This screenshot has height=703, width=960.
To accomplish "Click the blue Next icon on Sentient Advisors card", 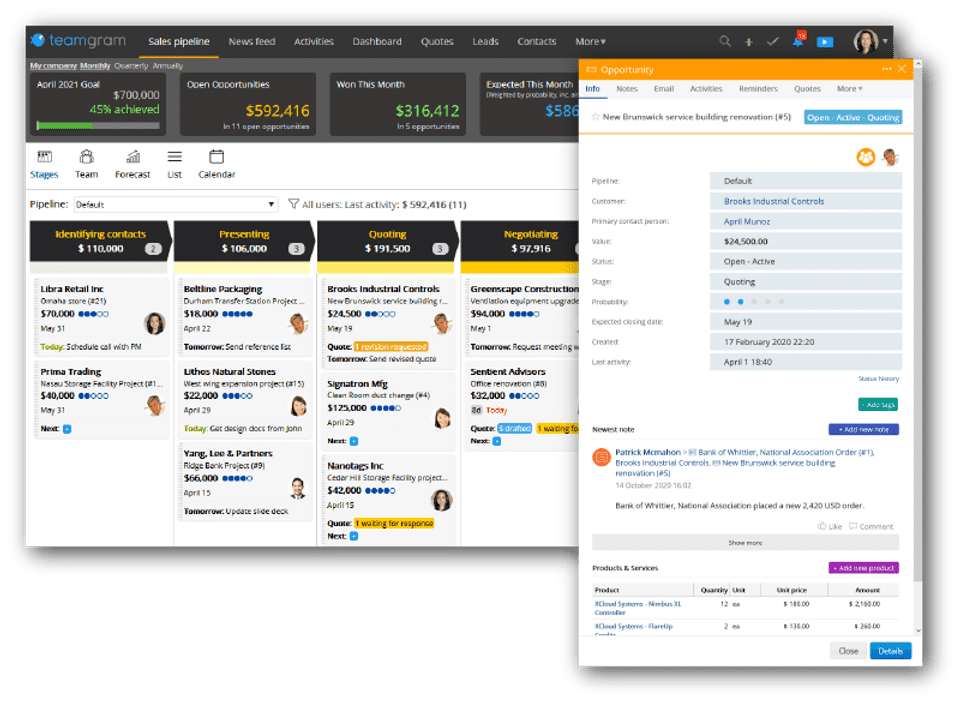I will pyautogui.click(x=497, y=441).
